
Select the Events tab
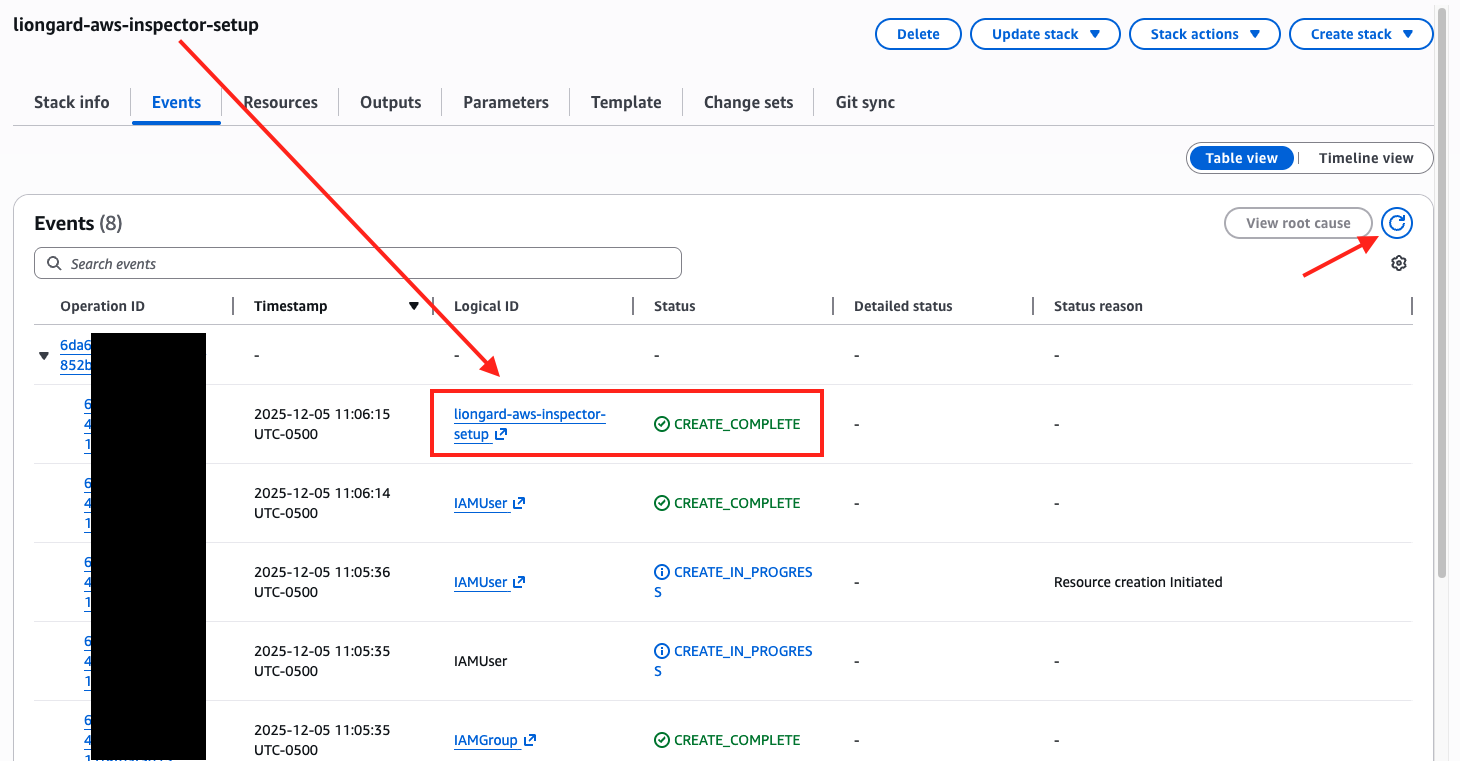click(x=176, y=102)
